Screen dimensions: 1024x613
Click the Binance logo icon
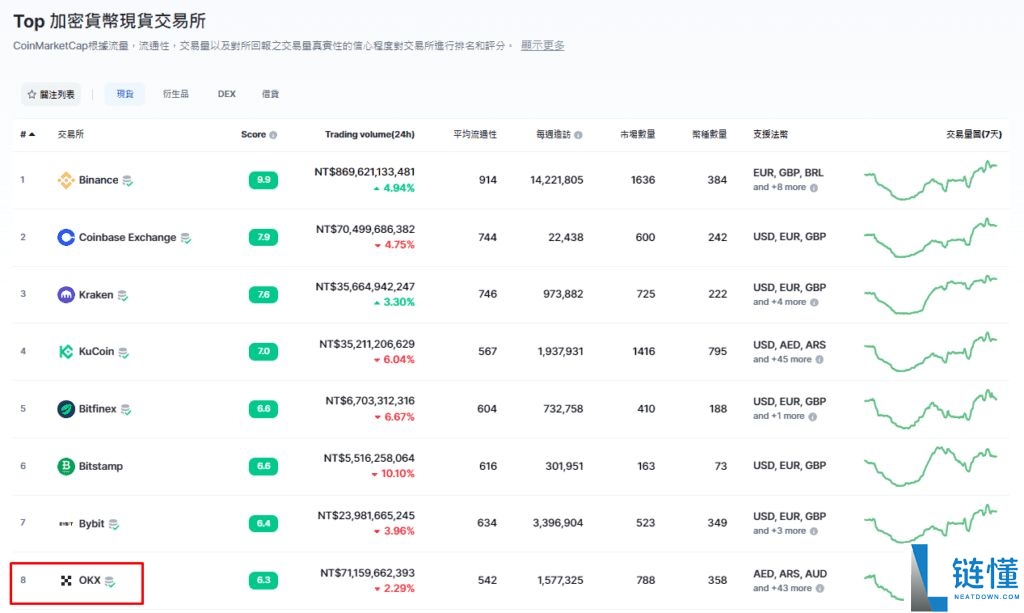point(66,180)
